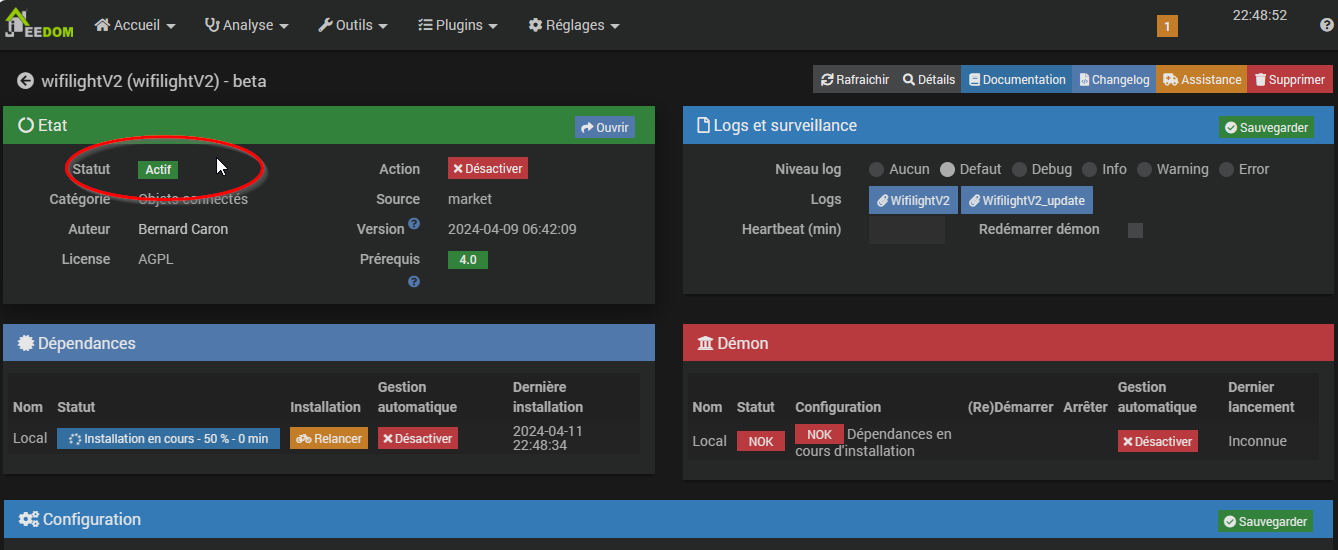This screenshot has width=1338, height=550.
Task: Open the WifilightV2_update log
Action: [1027, 200]
